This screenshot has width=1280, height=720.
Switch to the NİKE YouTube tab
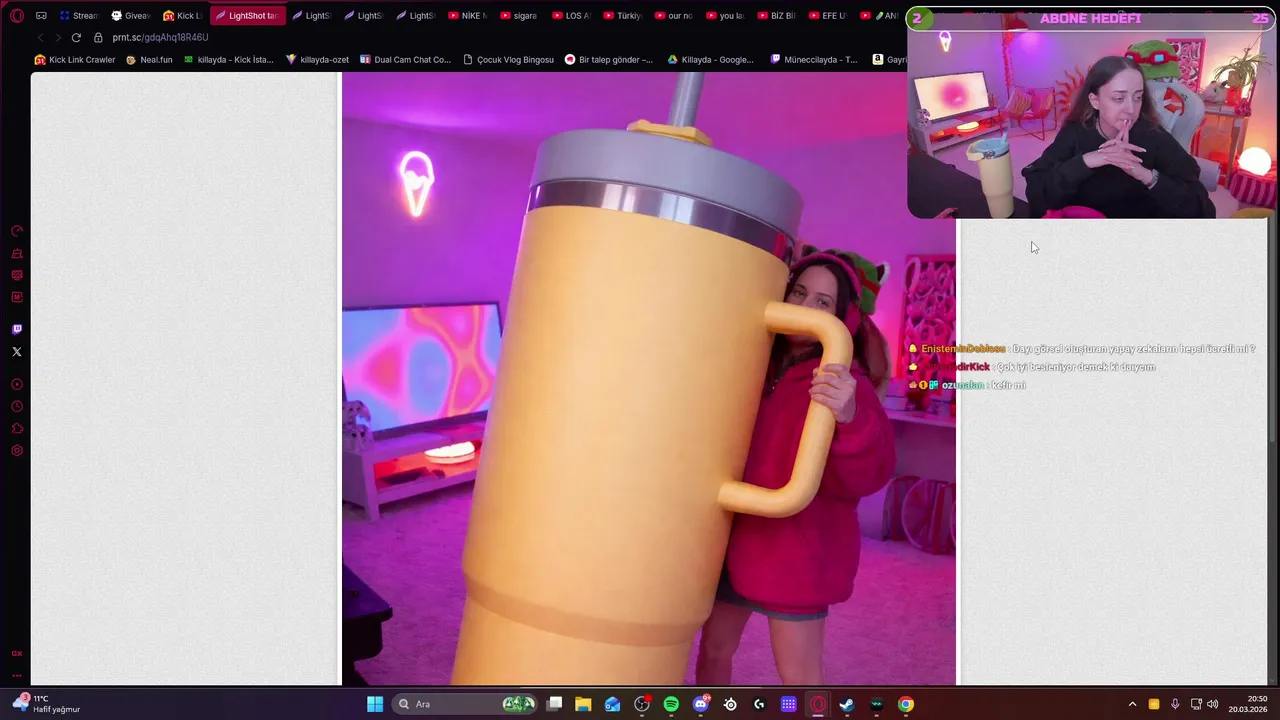coord(467,16)
